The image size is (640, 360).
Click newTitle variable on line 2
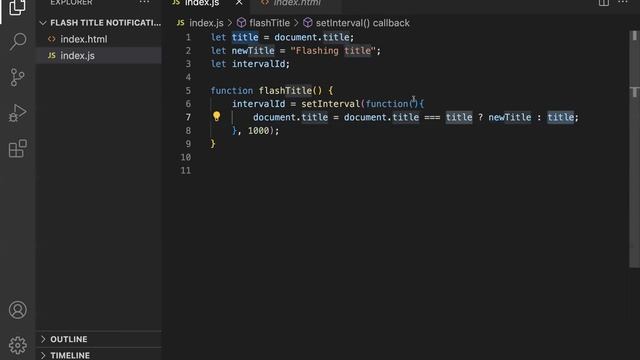[253, 51]
